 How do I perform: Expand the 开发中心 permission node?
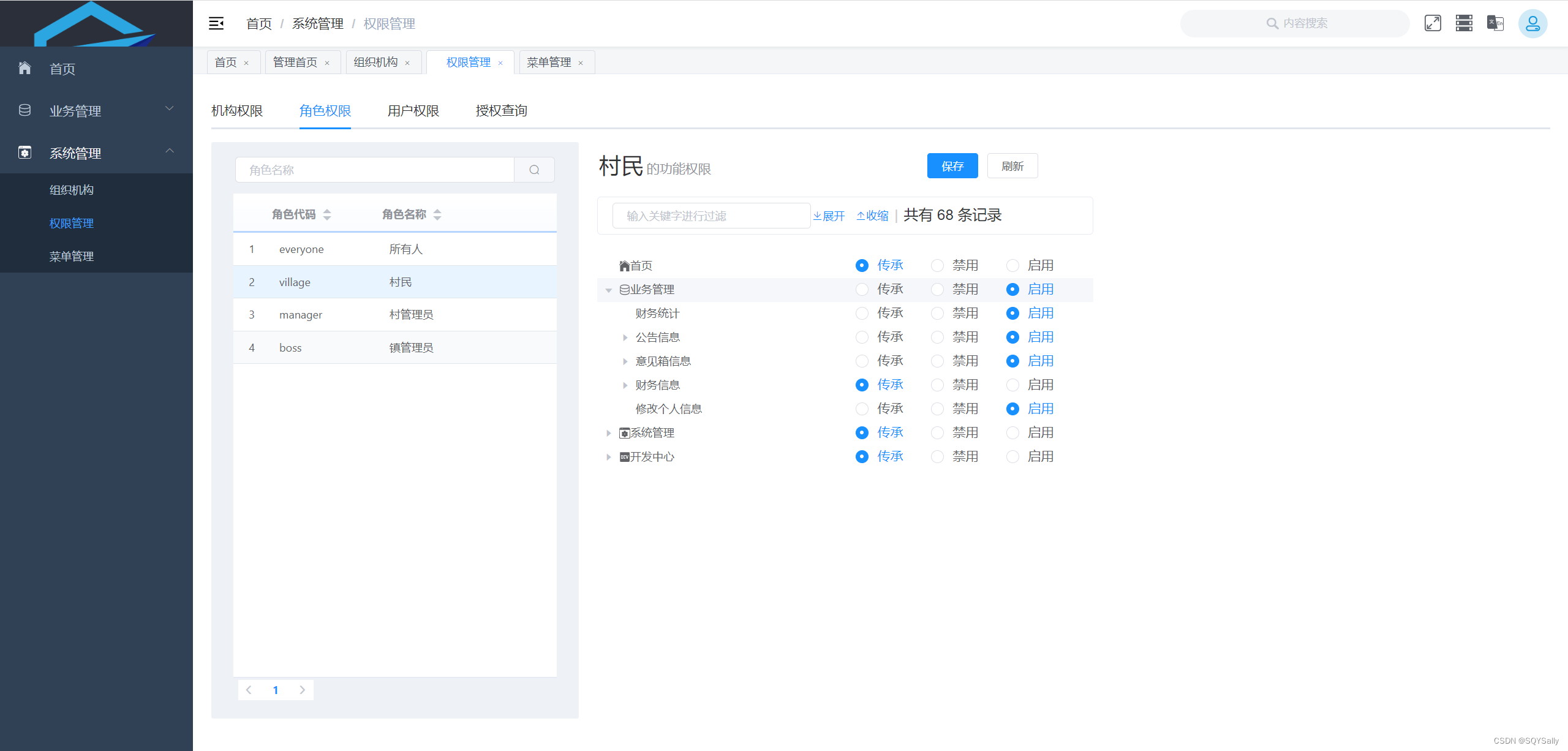point(608,456)
